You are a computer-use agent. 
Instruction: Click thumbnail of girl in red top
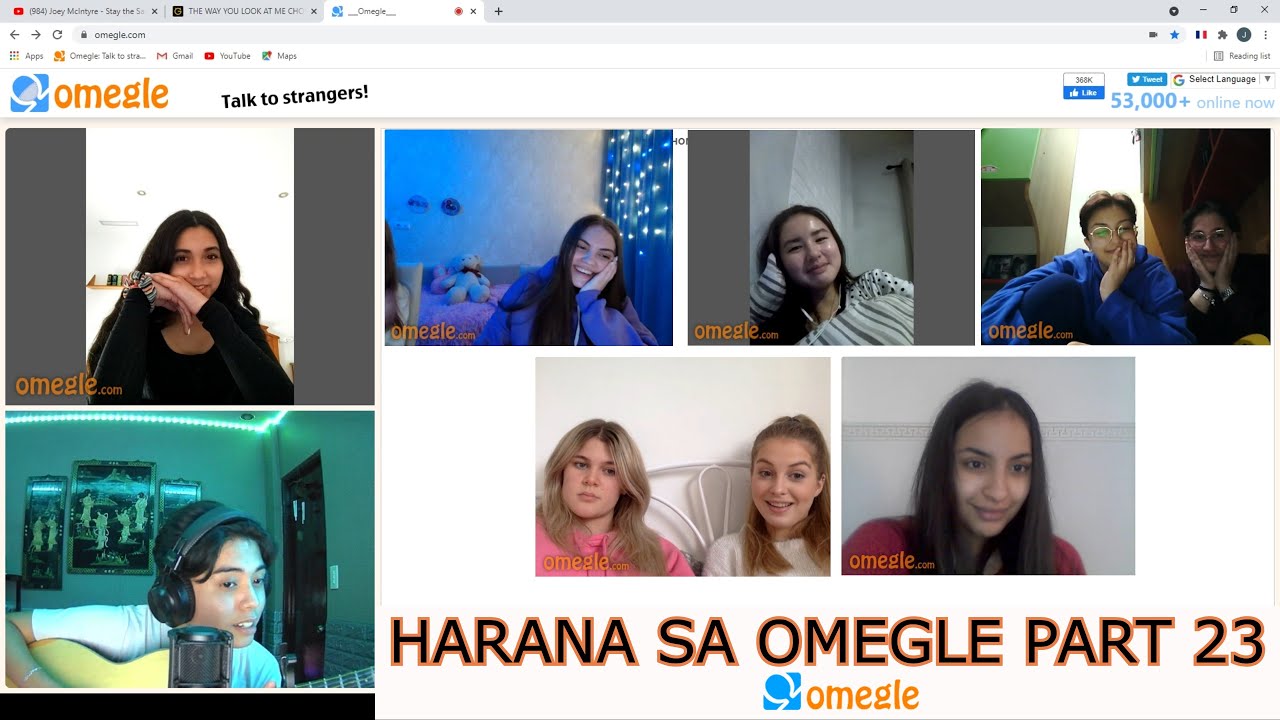[988, 466]
